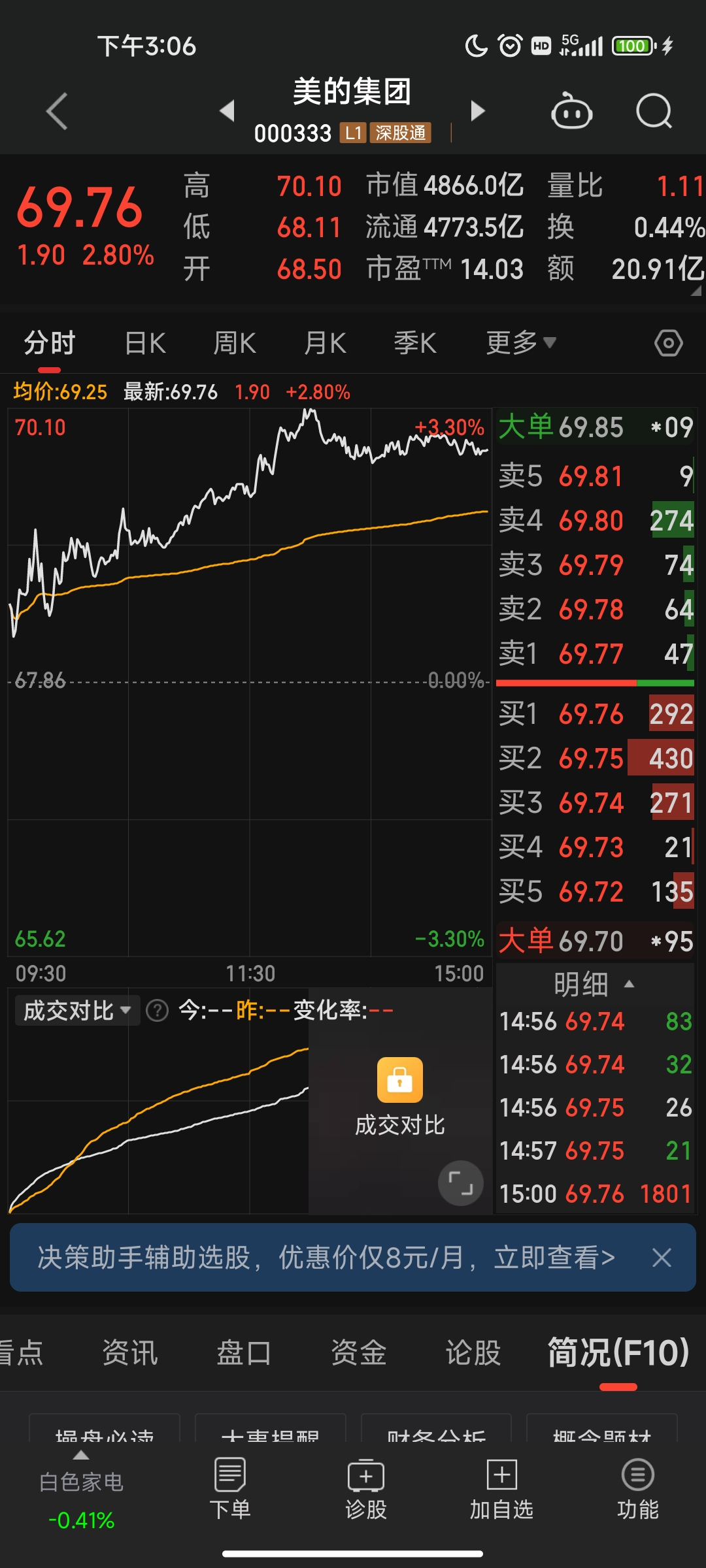This screenshot has width=706, height=1568.
Task: Tap the L1 quote level badge
Action: tap(353, 133)
